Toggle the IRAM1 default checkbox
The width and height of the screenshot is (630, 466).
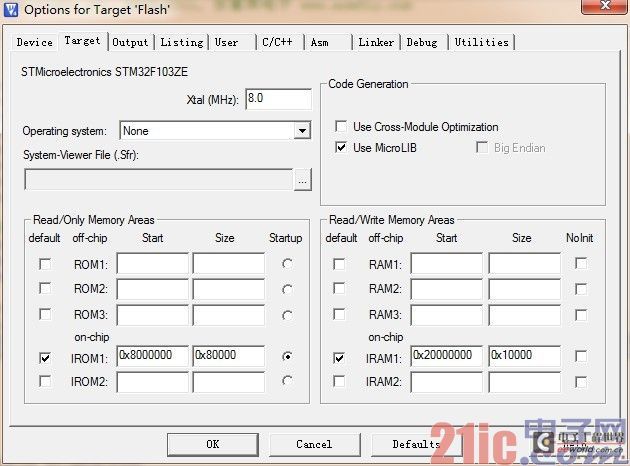339,358
